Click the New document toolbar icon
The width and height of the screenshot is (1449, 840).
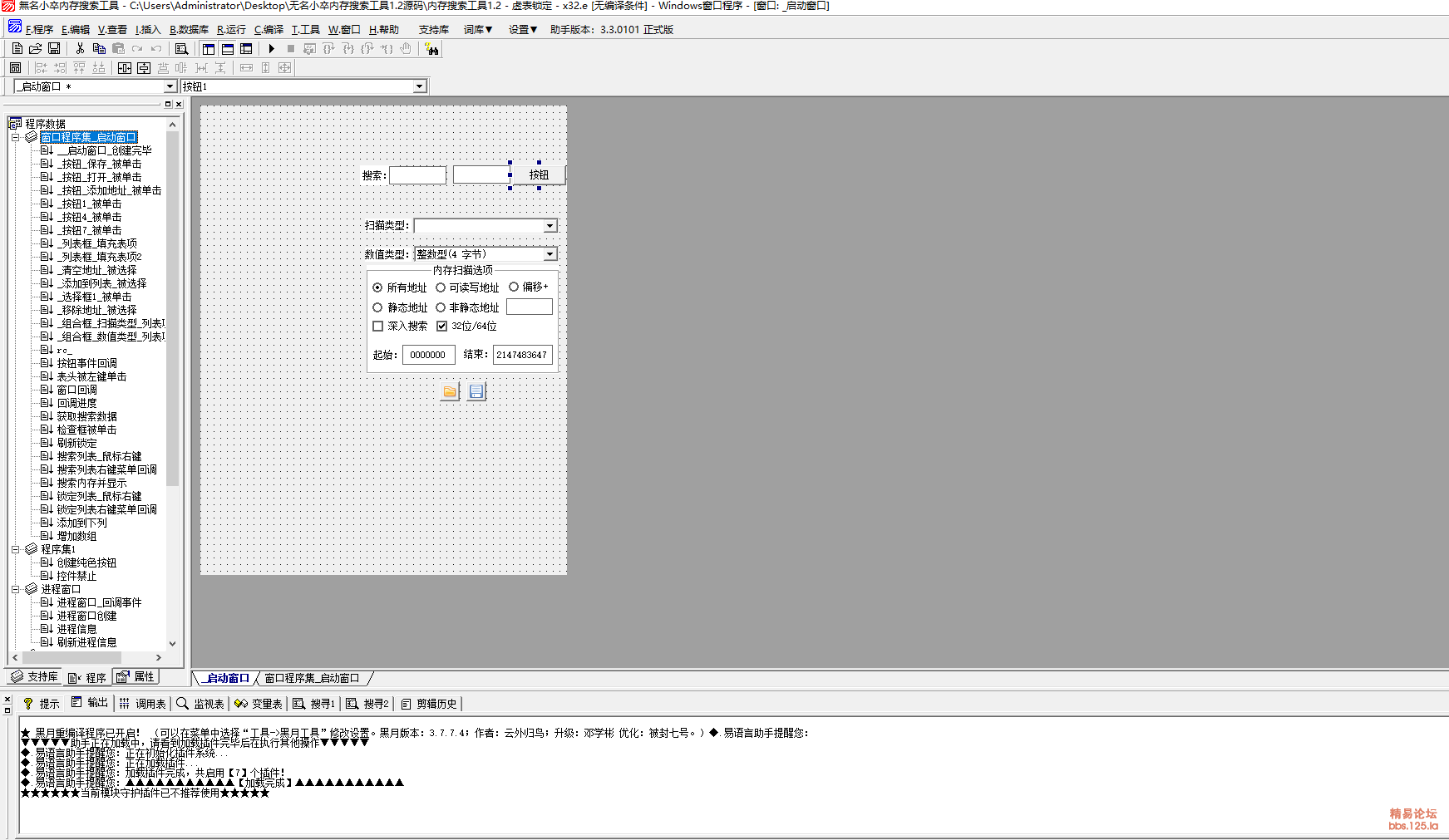coord(17,49)
